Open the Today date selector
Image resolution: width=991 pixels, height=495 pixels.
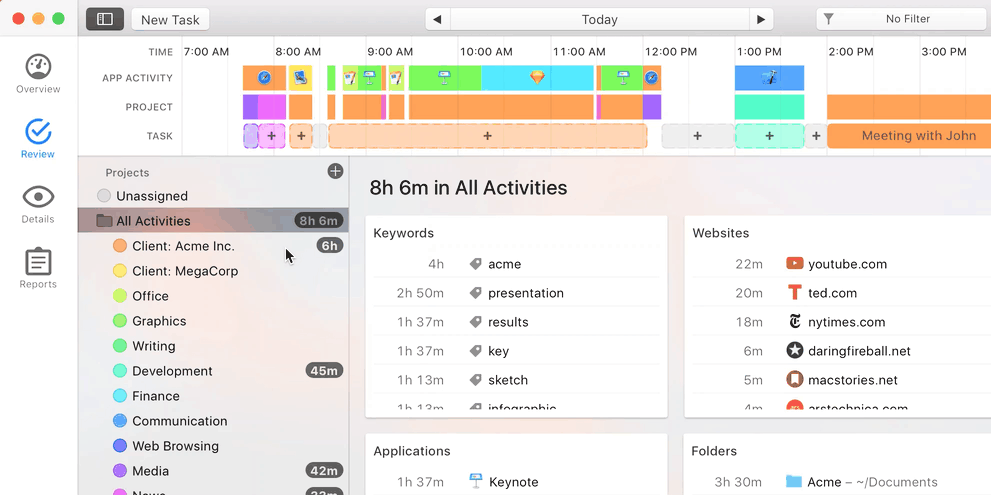point(599,20)
